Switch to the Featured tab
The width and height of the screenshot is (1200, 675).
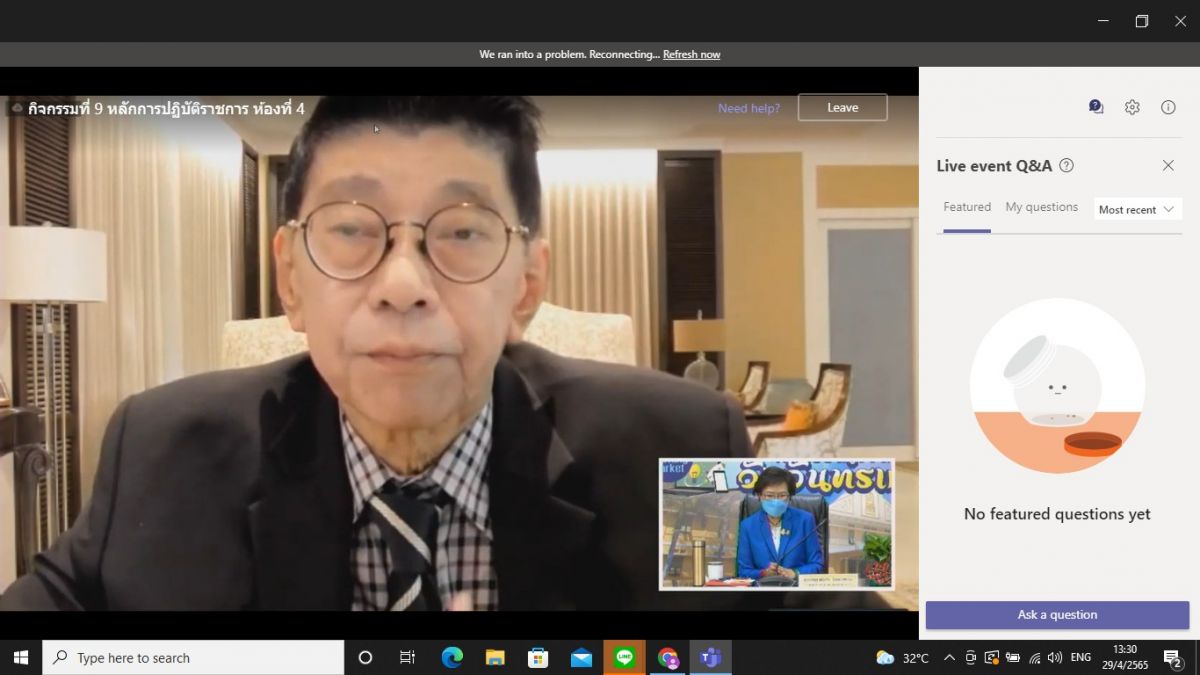(967, 208)
